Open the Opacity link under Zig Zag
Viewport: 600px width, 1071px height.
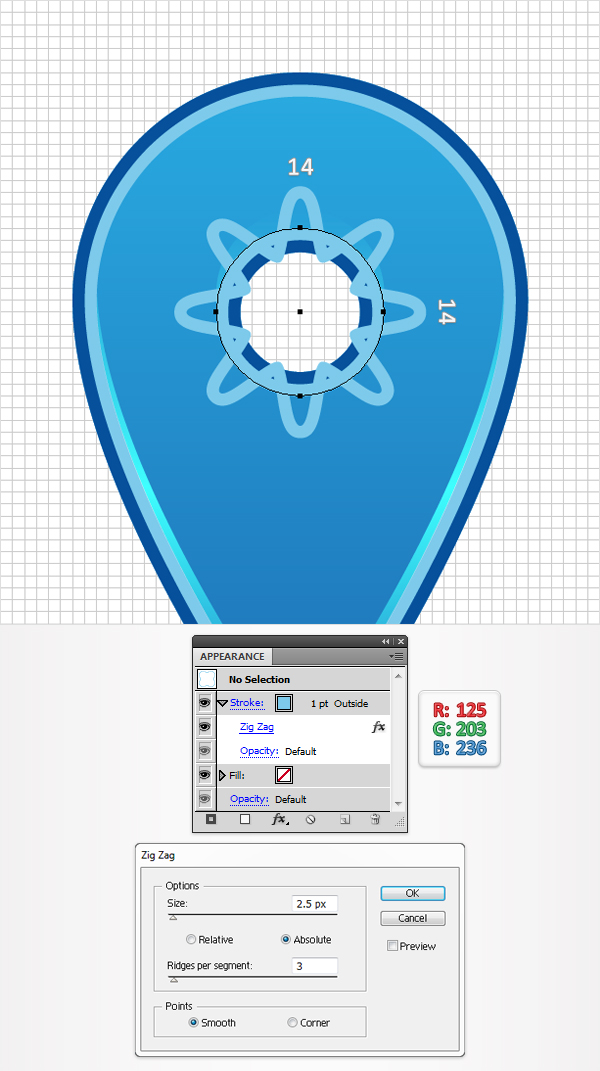click(x=259, y=751)
